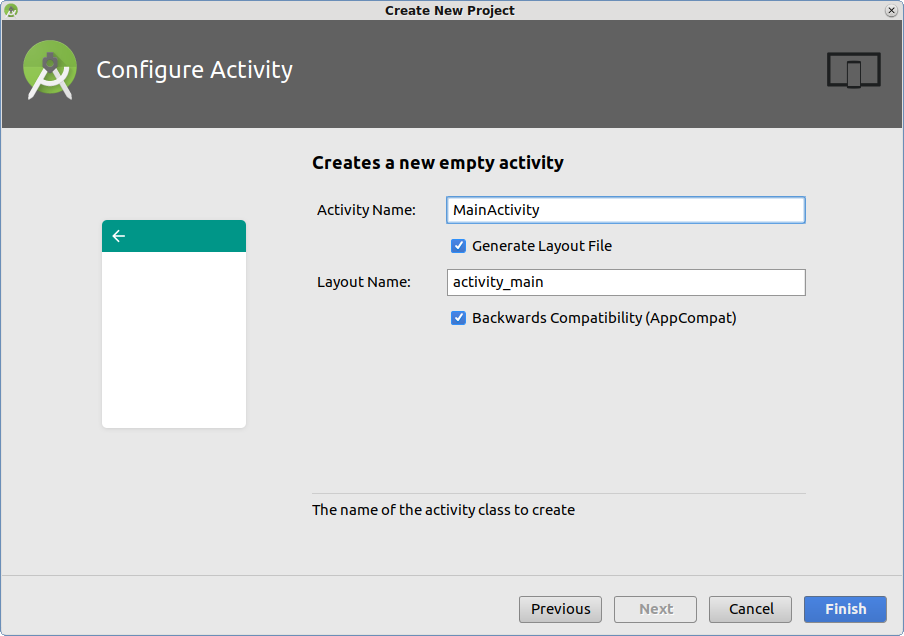The height and width of the screenshot is (636, 904).
Task: Click the grayed-out Next button
Action: 655,609
